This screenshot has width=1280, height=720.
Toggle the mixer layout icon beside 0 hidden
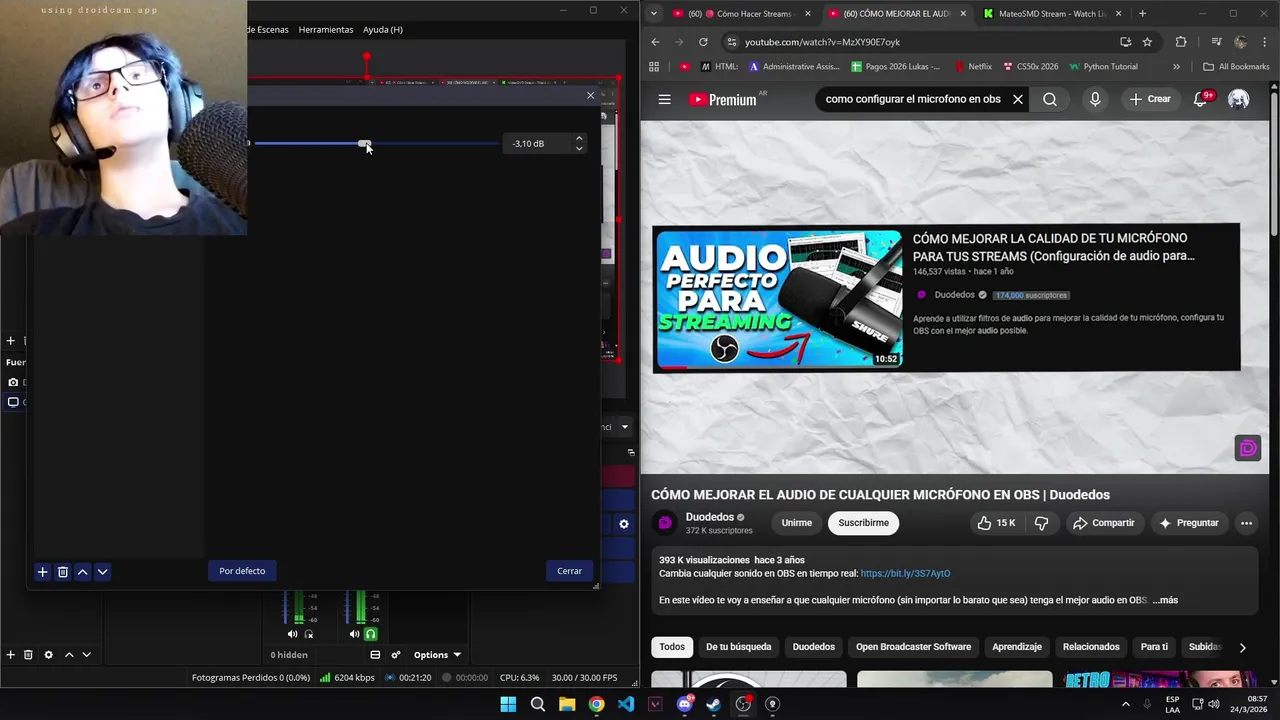(375, 655)
